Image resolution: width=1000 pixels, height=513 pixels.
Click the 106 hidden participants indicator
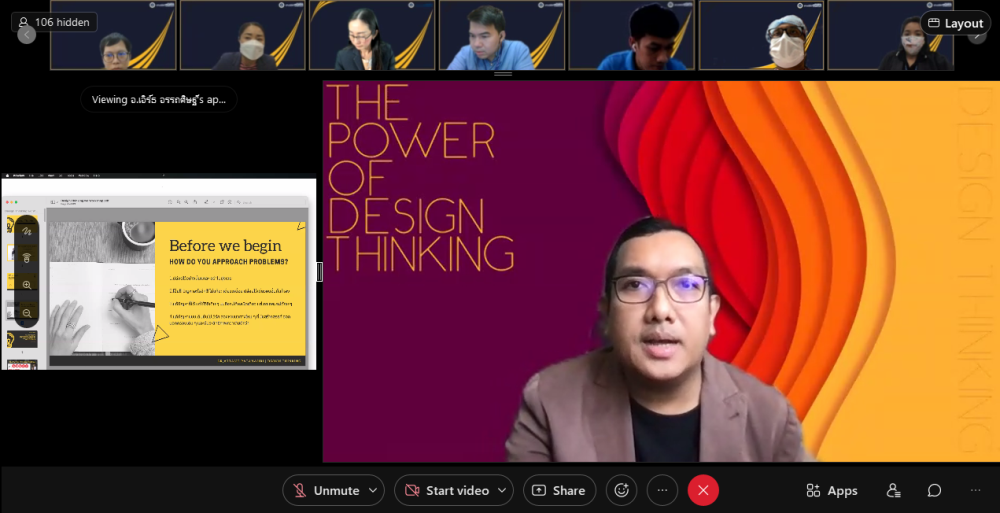[x=54, y=22]
